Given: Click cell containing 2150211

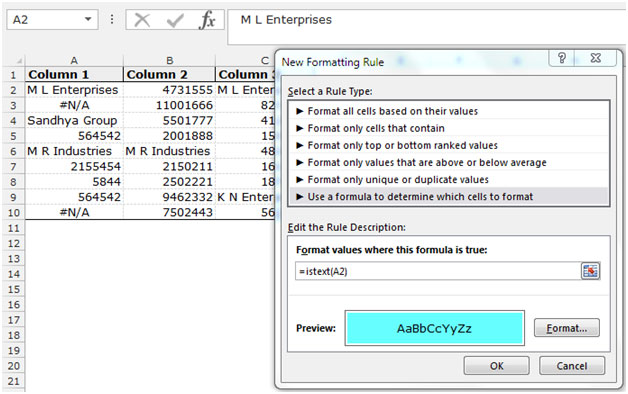Looking at the screenshot, I should click(x=169, y=167).
